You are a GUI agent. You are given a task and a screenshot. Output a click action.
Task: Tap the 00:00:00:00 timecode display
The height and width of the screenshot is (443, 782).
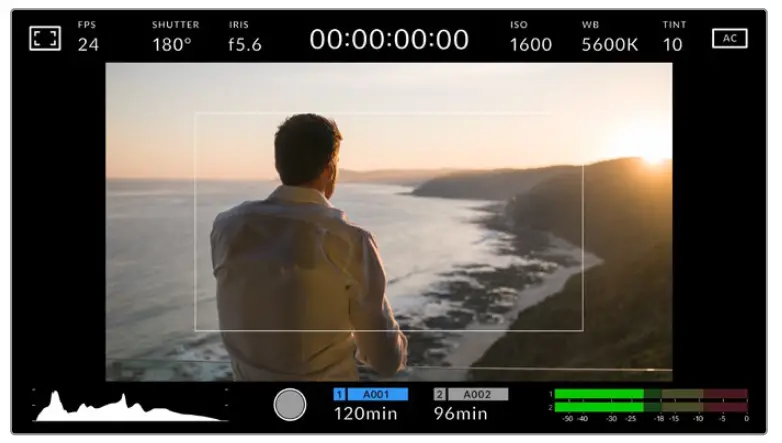[x=389, y=39]
